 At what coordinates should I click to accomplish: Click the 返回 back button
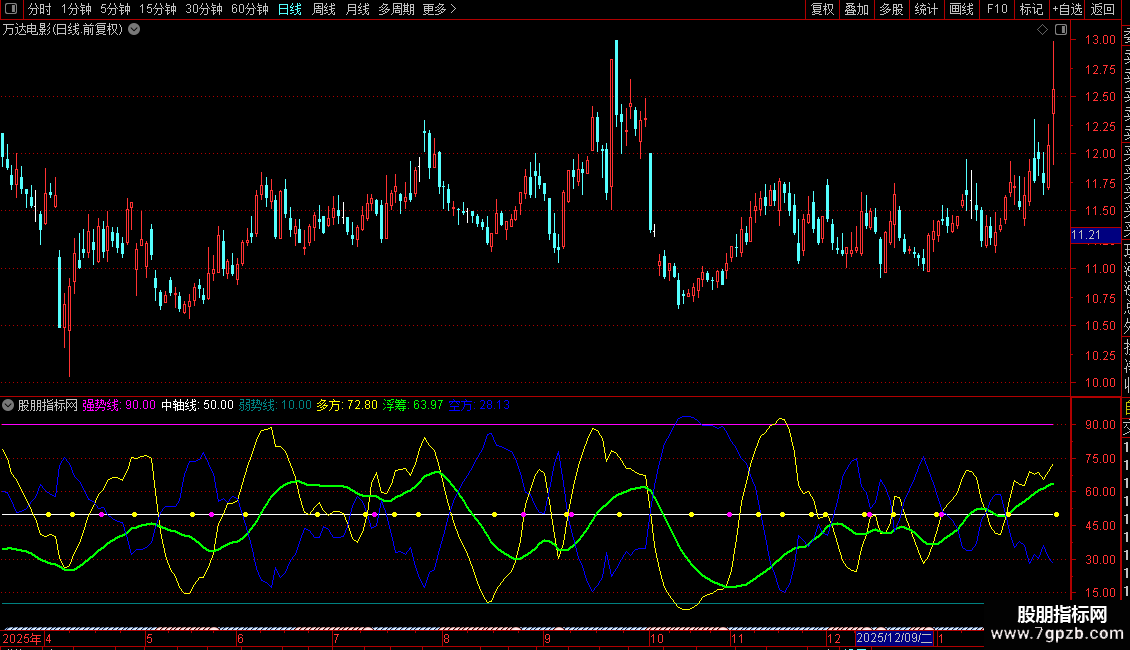click(x=1103, y=9)
